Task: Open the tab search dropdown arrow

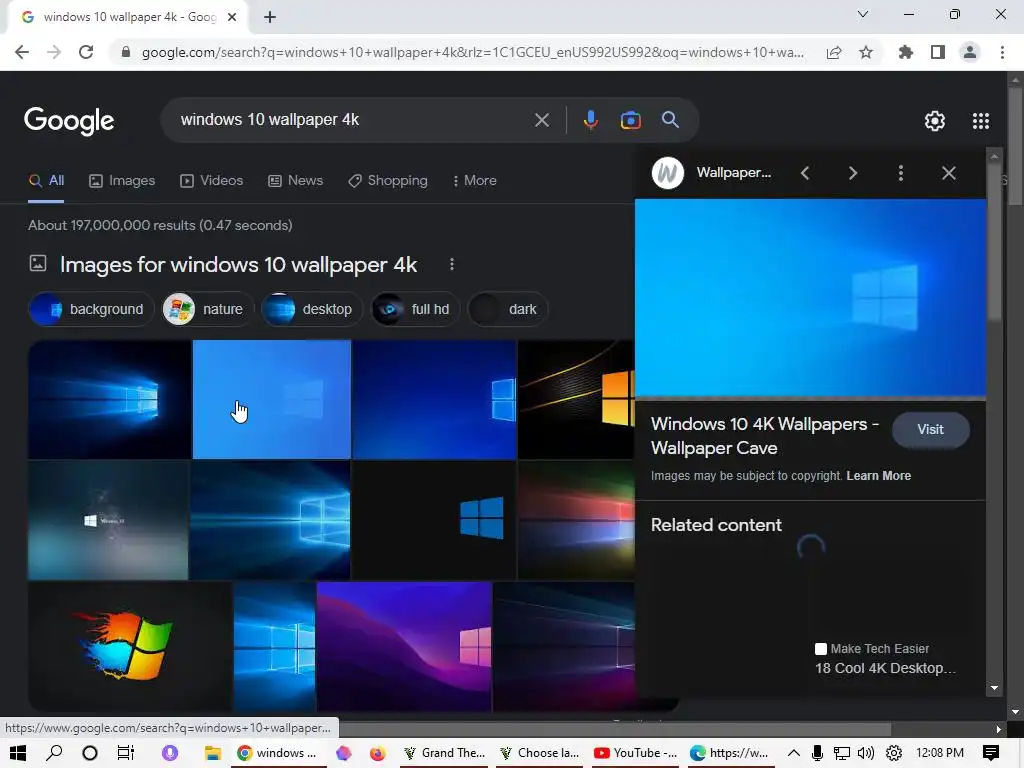Action: coord(862,14)
